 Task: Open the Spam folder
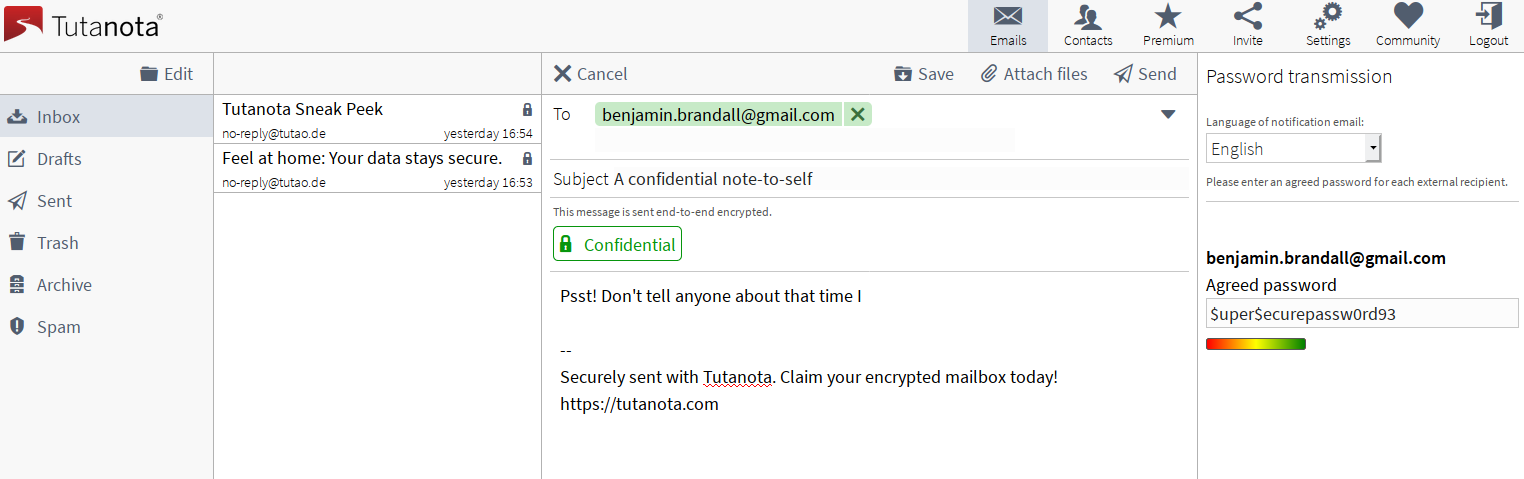(x=60, y=327)
